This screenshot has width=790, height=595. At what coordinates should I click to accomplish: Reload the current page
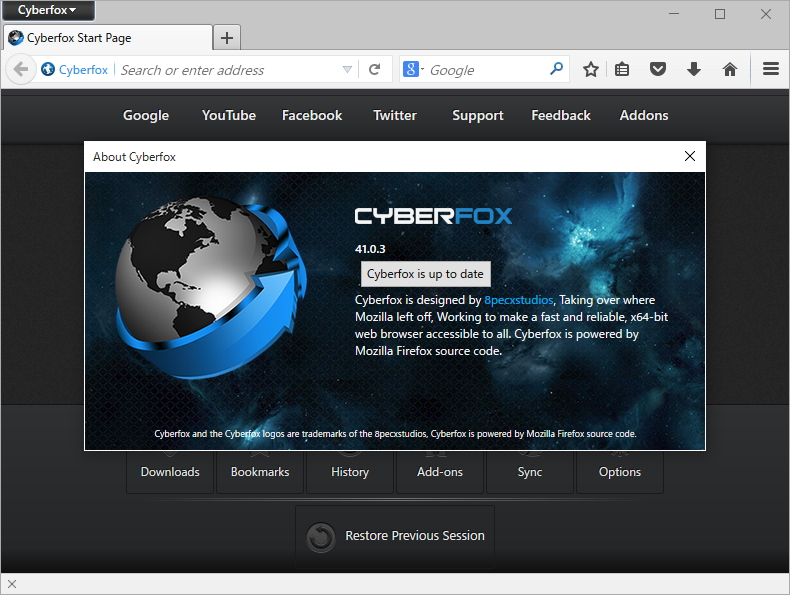374,70
